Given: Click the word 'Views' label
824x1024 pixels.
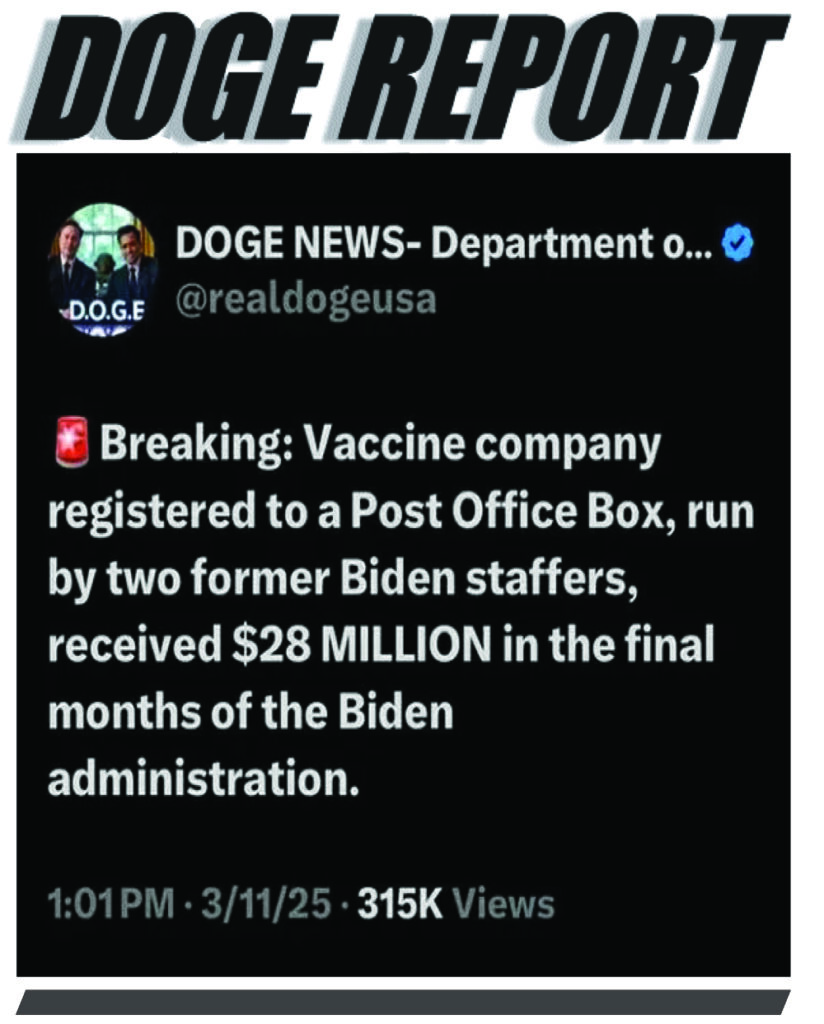Looking at the screenshot, I should (504, 904).
